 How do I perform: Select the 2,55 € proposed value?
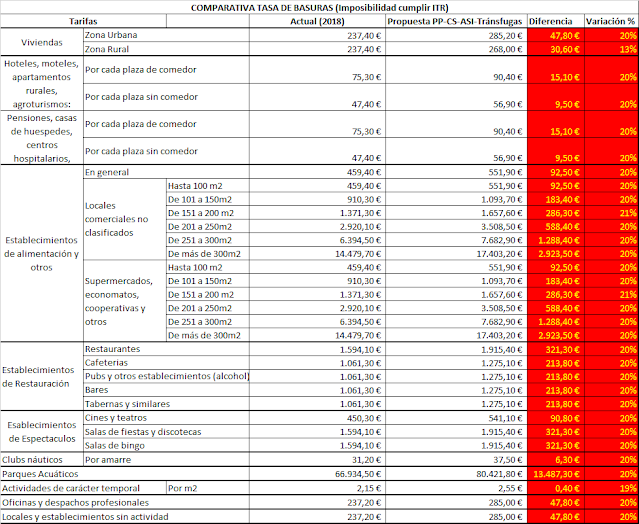pos(456,488)
